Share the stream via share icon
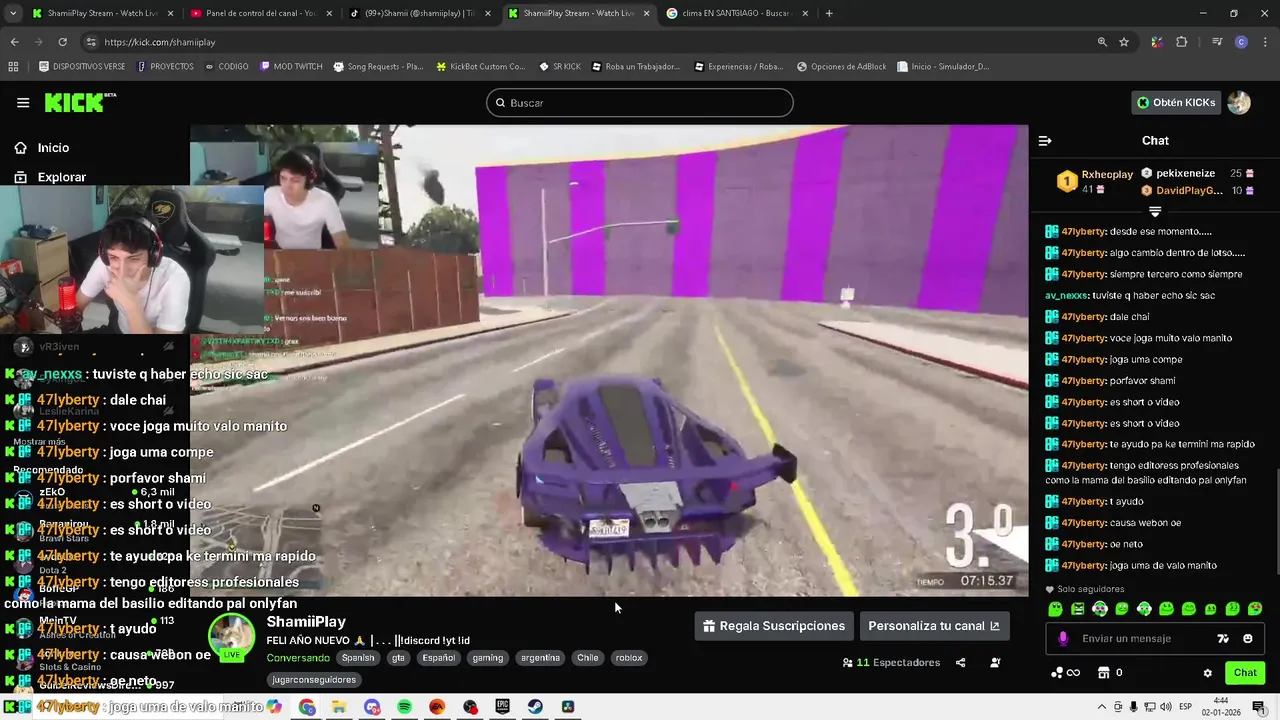This screenshot has width=1280, height=720. (961, 662)
